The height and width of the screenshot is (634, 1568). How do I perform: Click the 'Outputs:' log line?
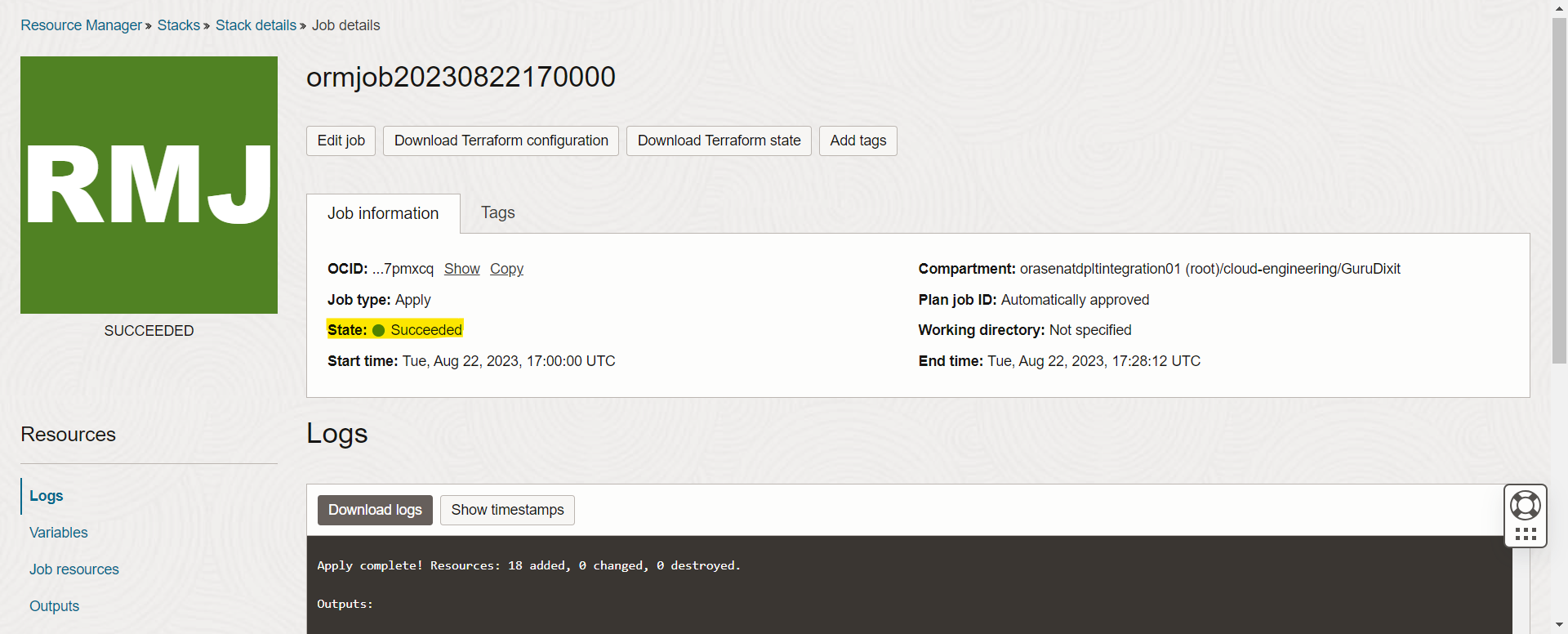coord(345,604)
